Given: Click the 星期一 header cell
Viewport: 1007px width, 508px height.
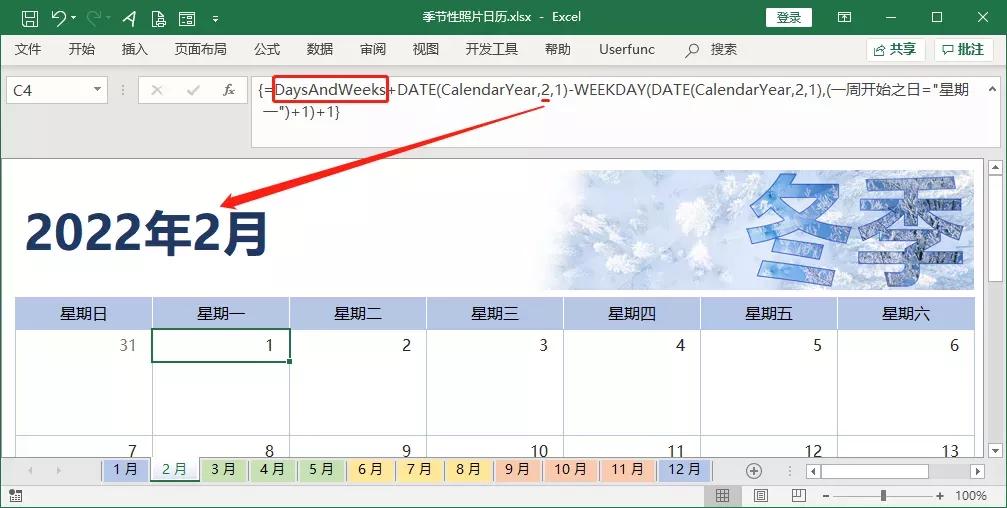Looking at the screenshot, I should [221, 313].
